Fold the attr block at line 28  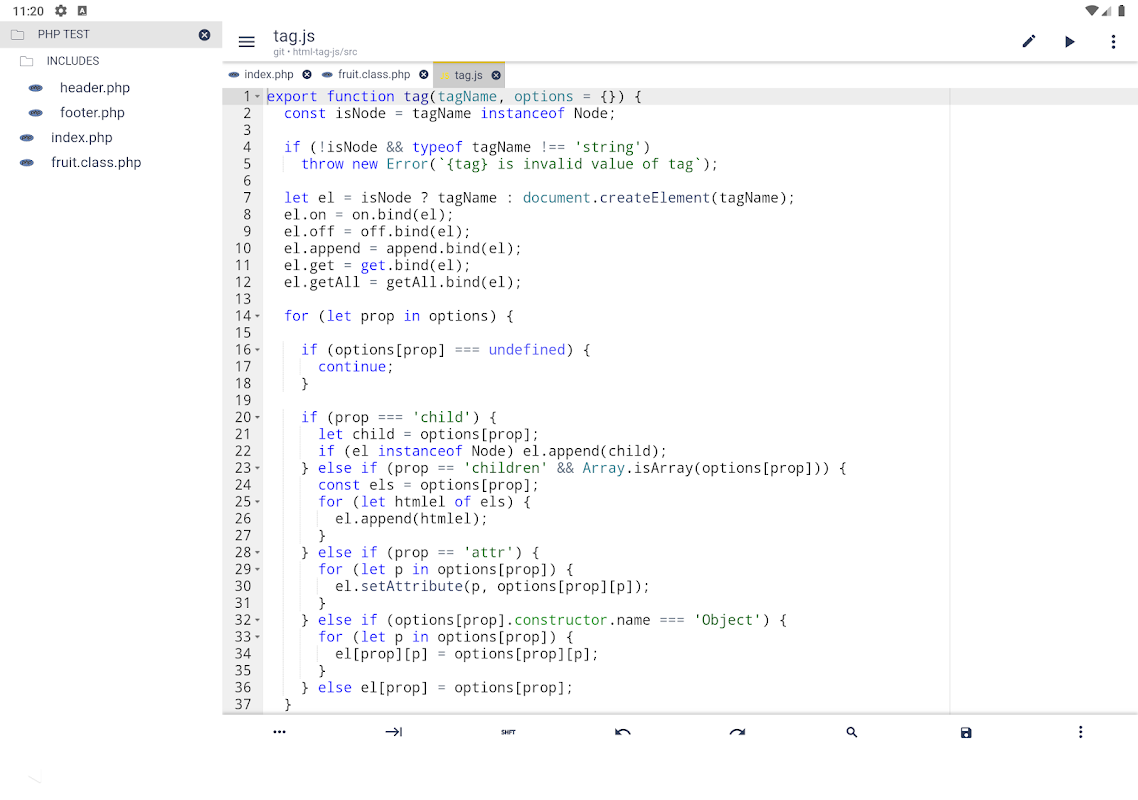point(257,552)
